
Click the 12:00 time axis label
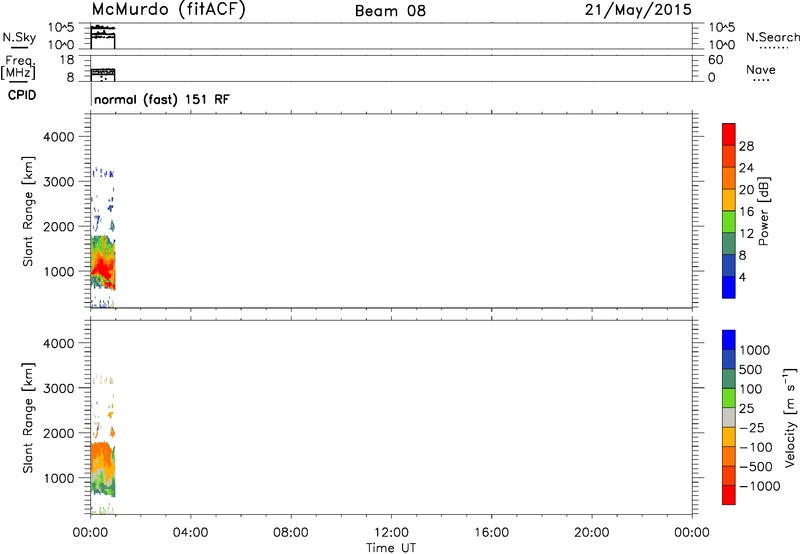point(391,533)
